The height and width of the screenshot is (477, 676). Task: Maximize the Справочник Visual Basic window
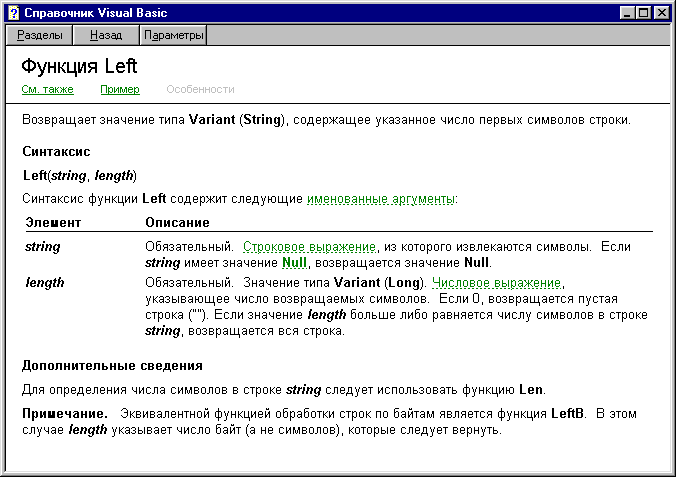(x=644, y=13)
